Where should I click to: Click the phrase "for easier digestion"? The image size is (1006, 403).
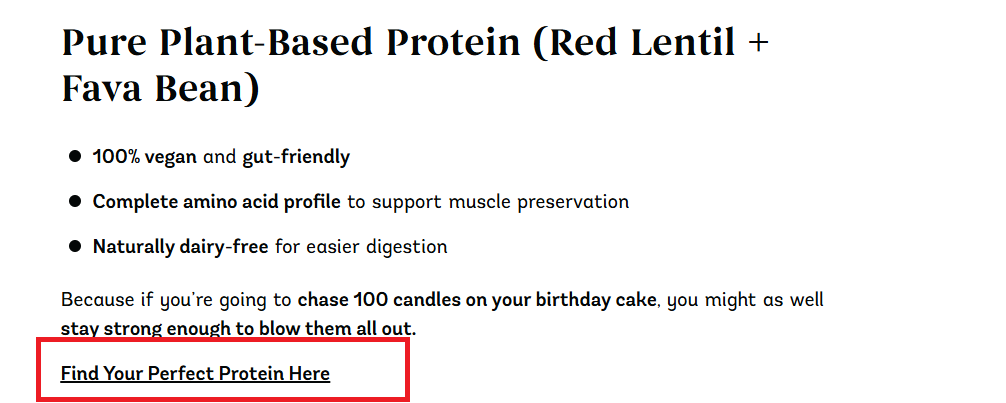click(361, 246)
